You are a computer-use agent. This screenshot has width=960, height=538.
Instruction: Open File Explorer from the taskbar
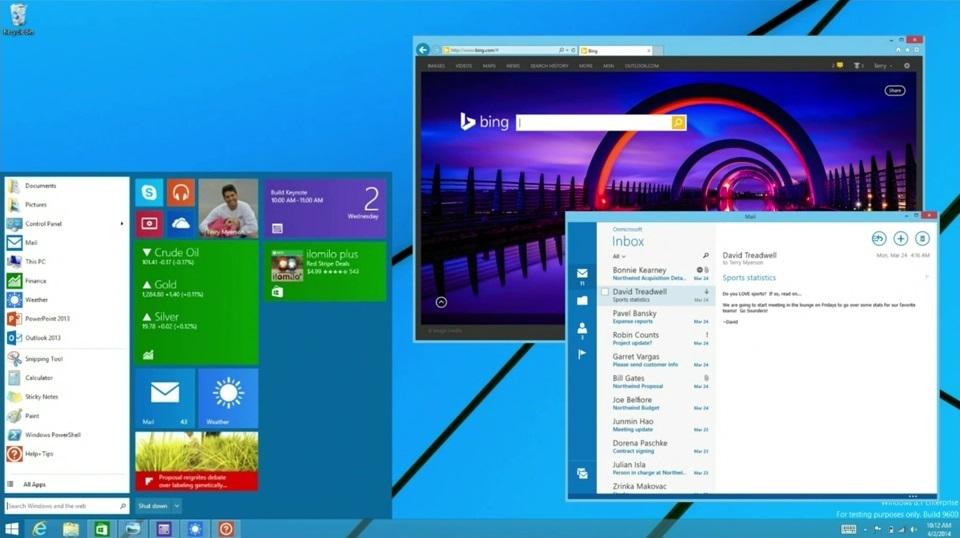(70, 528)
